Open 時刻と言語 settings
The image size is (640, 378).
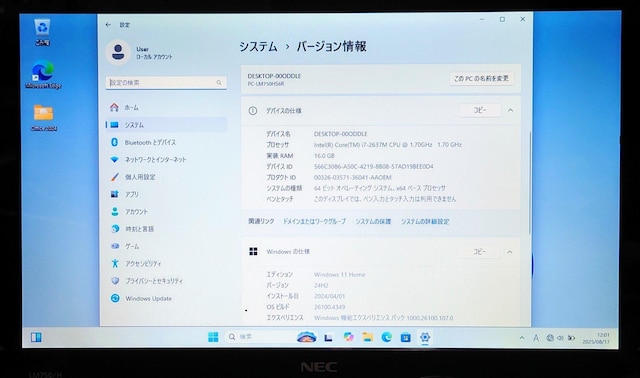pyautogui.click(x=166, y=229)
